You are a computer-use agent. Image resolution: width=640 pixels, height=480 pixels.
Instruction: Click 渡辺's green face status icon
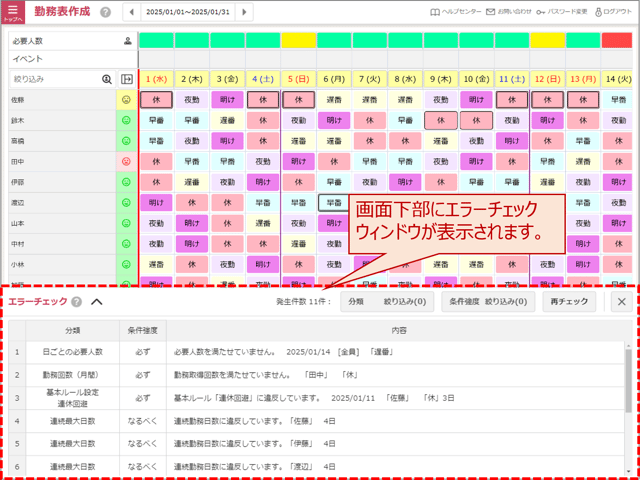coord(127,202)
